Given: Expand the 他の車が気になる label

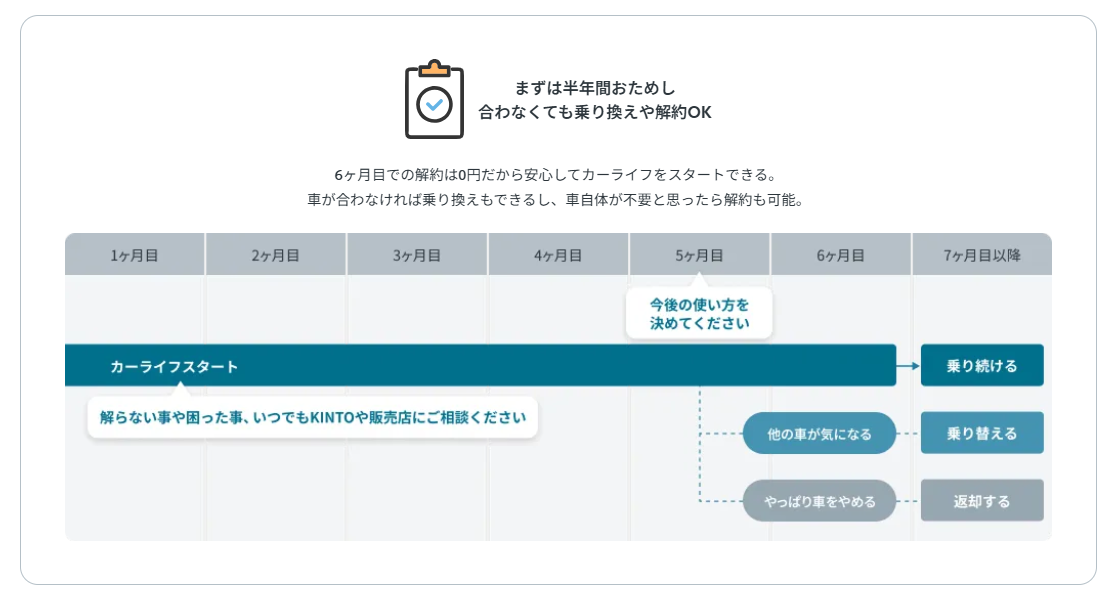Looking at the screenshot, I should click(820, 433).
